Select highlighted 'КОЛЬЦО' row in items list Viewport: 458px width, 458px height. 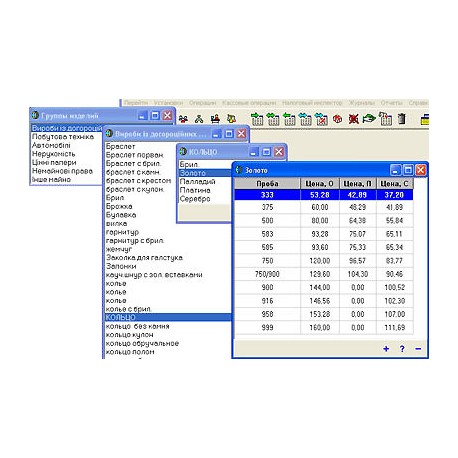(168, 317)
